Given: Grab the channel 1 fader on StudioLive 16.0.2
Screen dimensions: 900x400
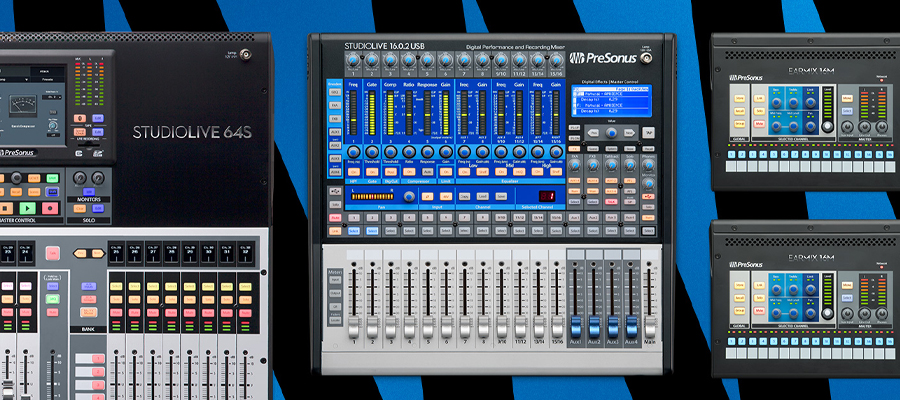Looking at the screenshot, I should [354, 327].
